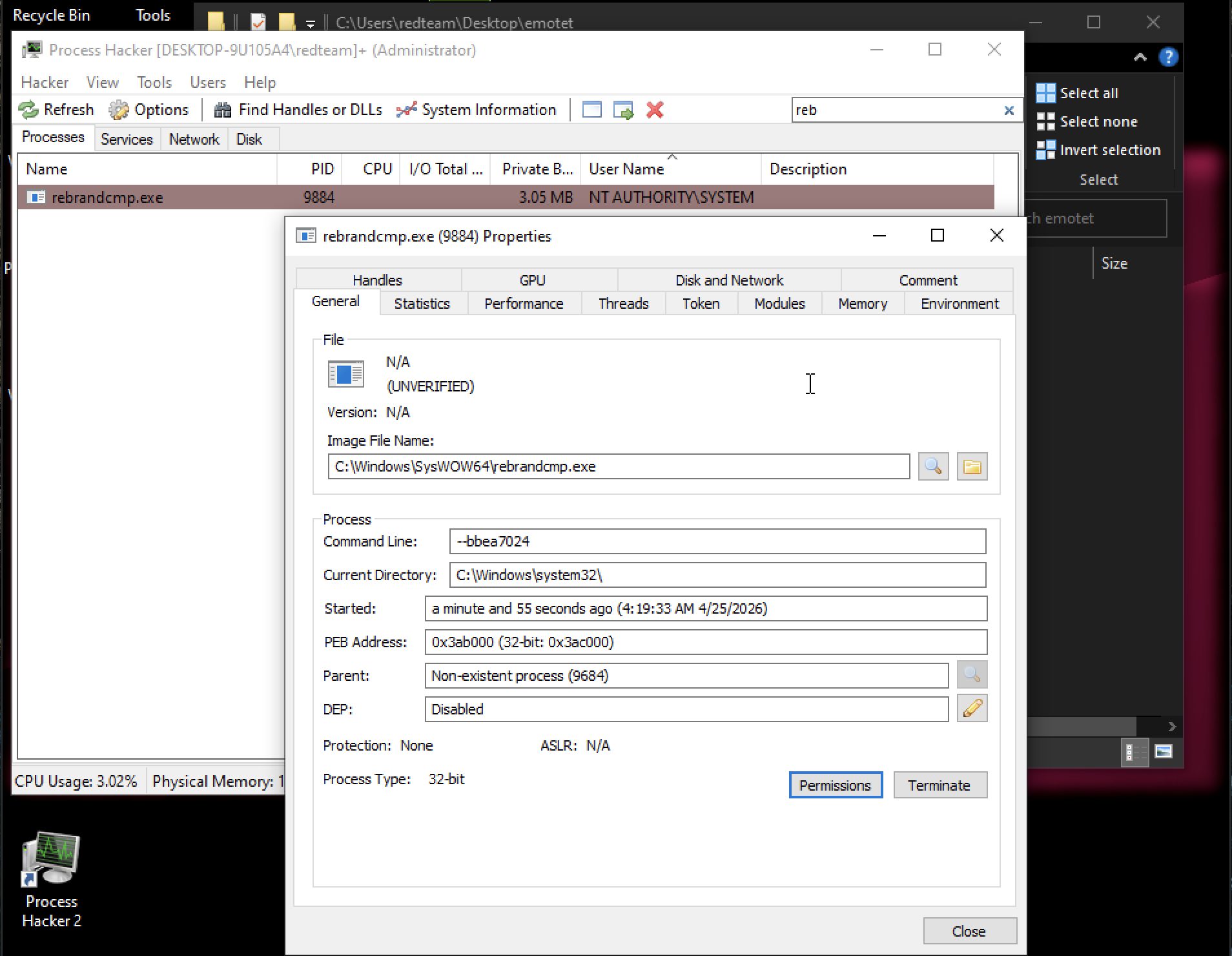Switch to the Services tab

coord(127,140)
